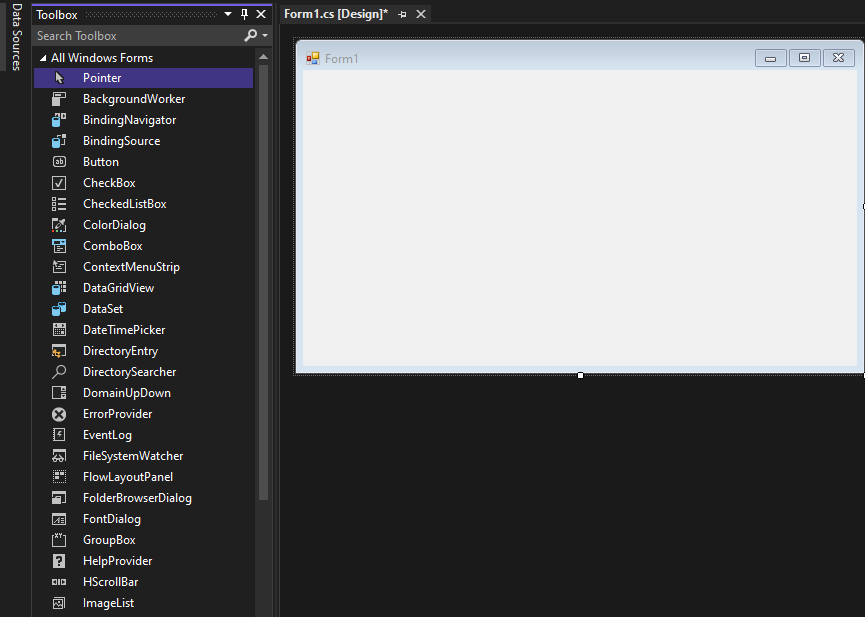Viewport: 865px width, 617px height.
Task: Click the Form1 close button
Action: tap(839, 58)
